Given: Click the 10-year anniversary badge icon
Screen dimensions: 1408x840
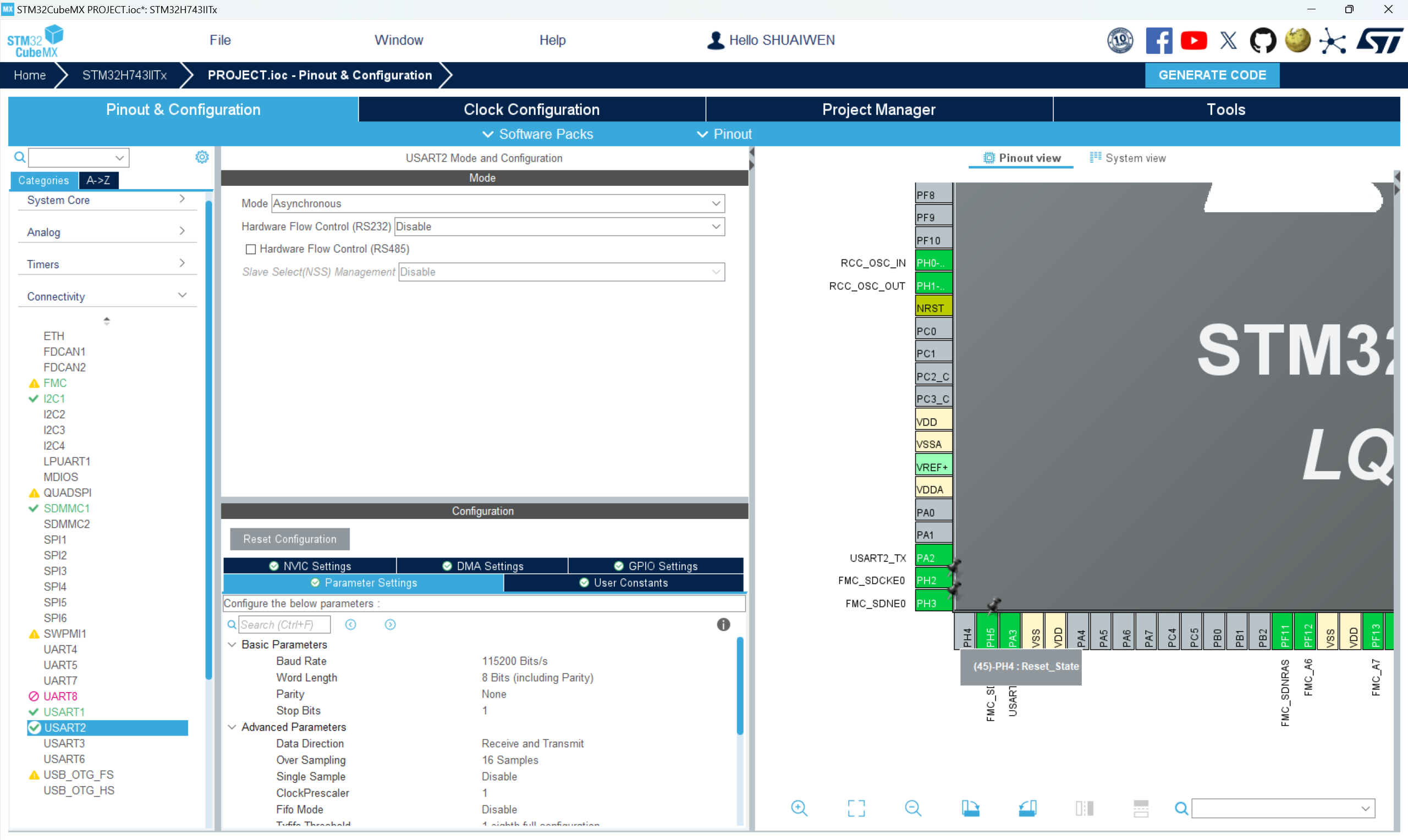Looking at the screenshot, I should [1119, 40].
